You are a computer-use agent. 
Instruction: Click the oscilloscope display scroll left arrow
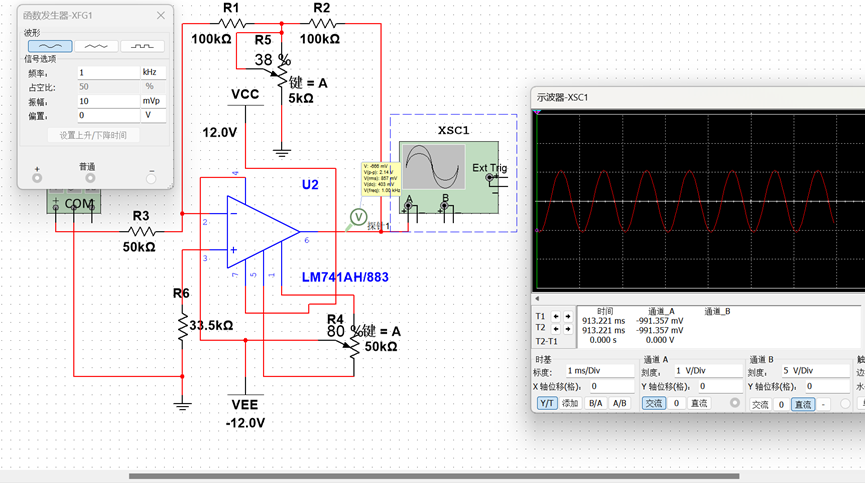point(537,298)
